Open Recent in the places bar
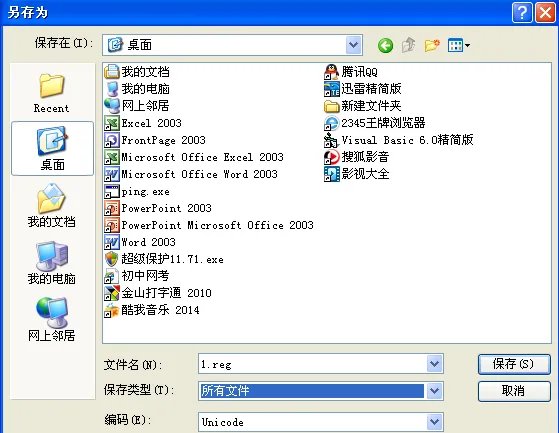 (x=52, y=93)
